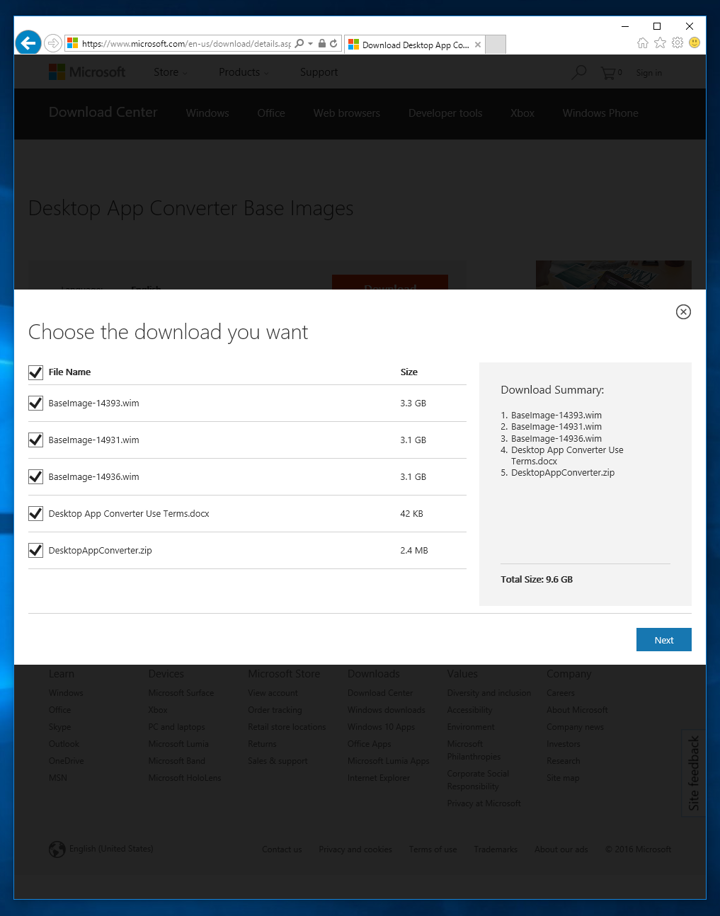This screenshot has height=916, width=720.
Task: Select the Download Desktop App Co... tab
Action: [414, 44]
